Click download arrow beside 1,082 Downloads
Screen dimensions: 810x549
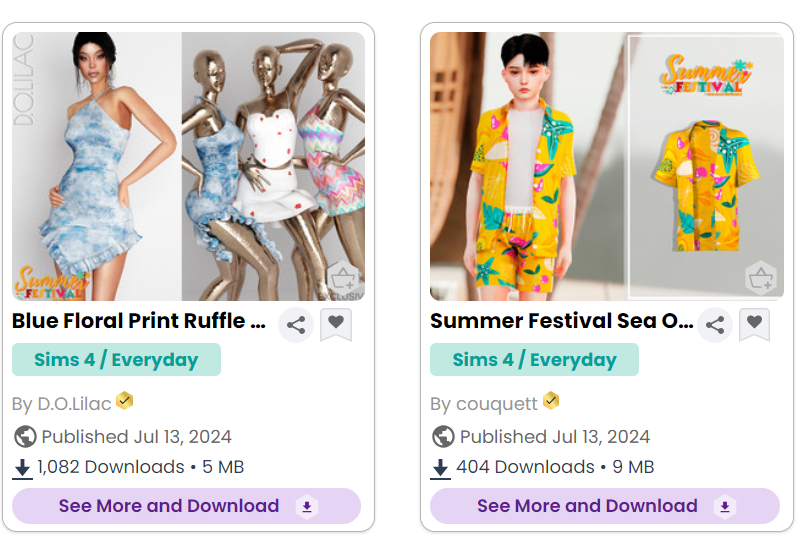pos(23,467)
